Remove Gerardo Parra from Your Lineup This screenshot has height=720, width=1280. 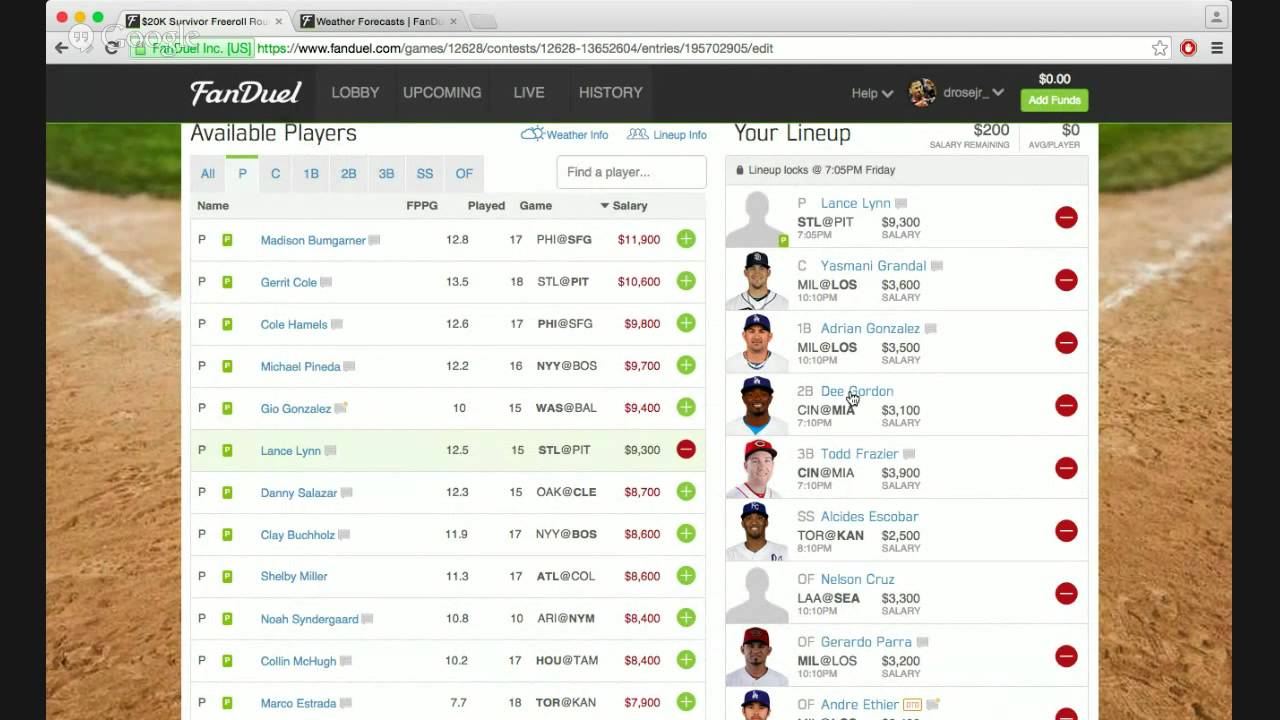coord(1066,656)
